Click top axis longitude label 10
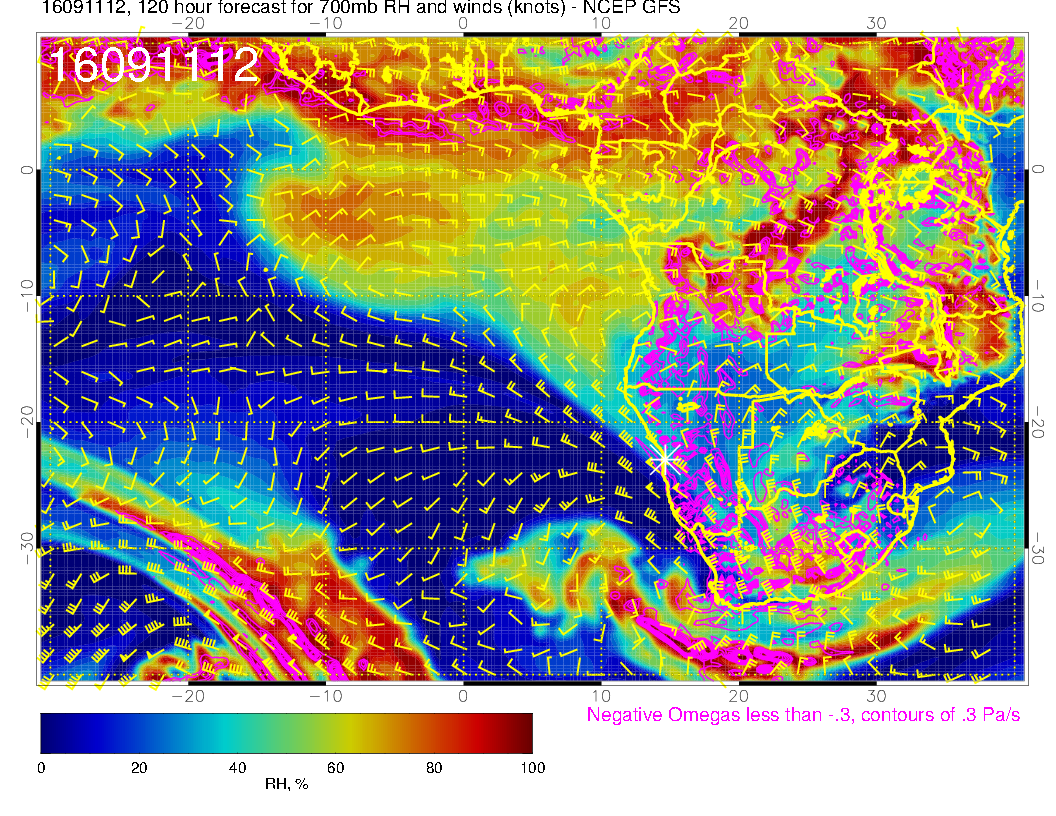 (601, 23)
